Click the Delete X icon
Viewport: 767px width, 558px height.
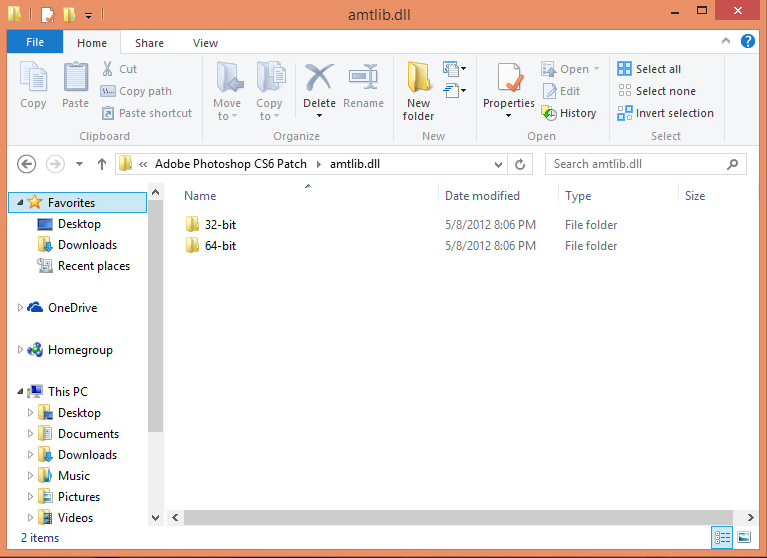(319, 77)
